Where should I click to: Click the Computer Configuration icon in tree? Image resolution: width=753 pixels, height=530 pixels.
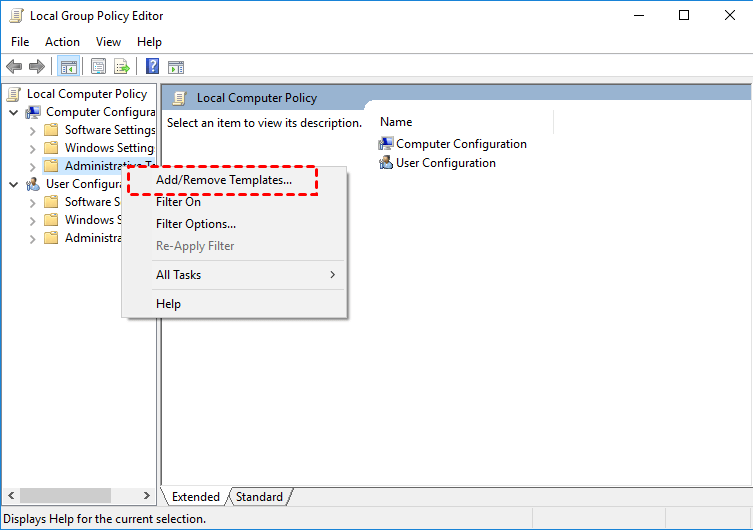click(33, 112)
